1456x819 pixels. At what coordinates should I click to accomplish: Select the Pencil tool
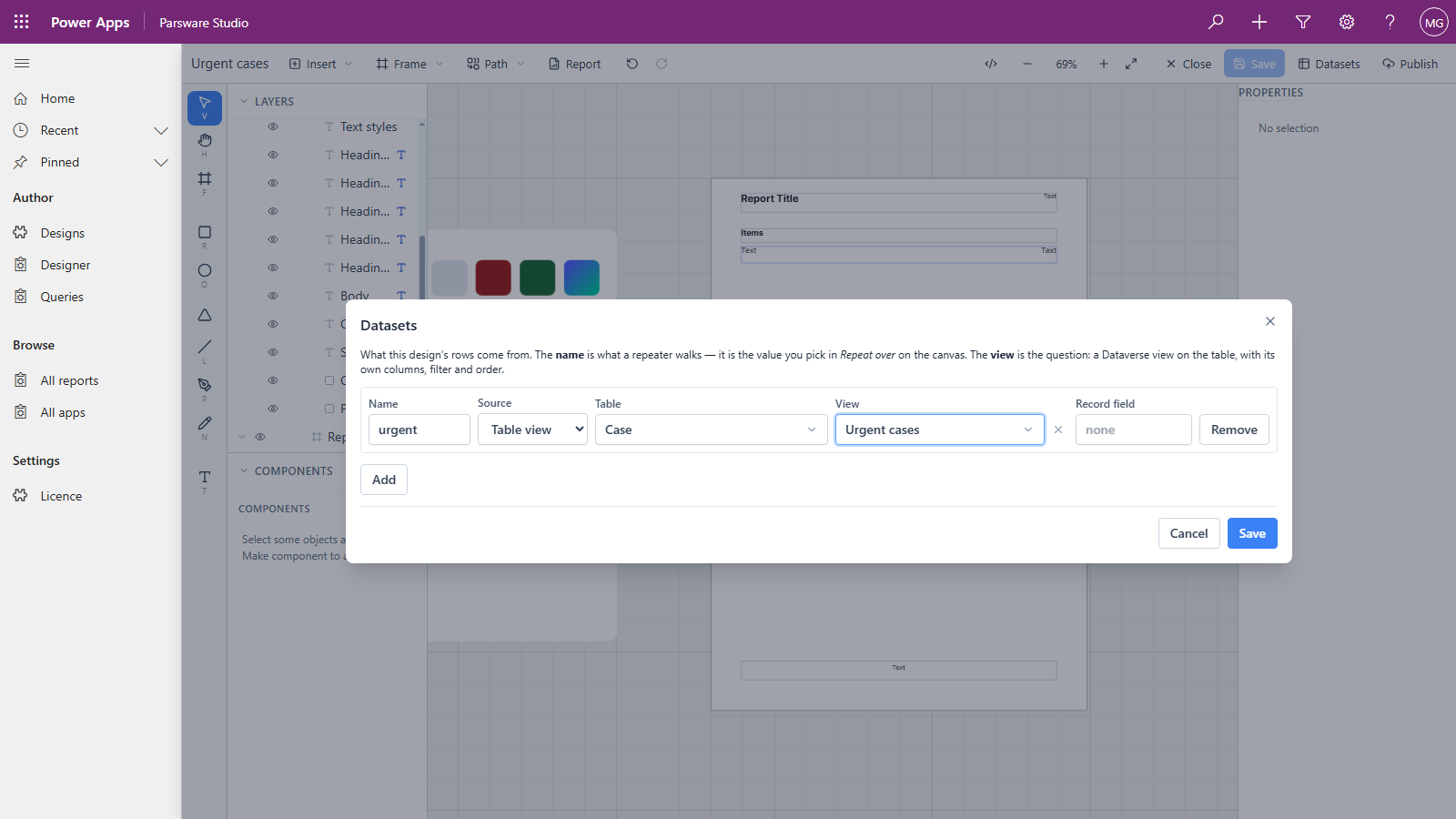pyautogui.click(x=205, y=426)
